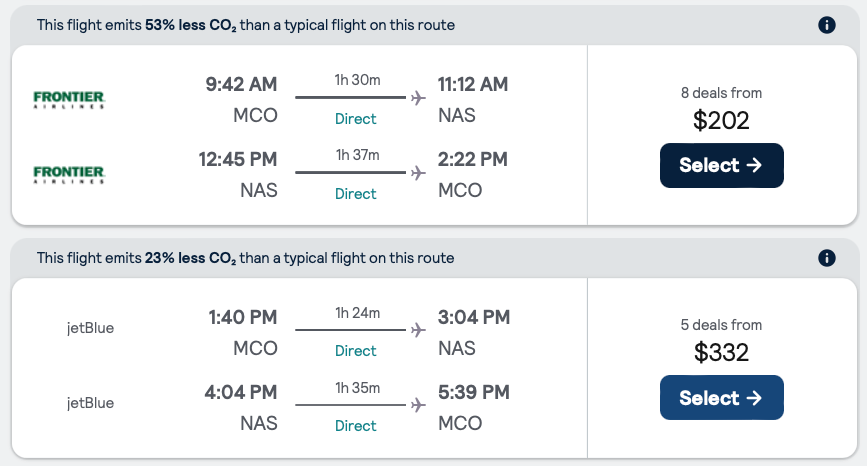Click the plane icon on the 1h 30m flight

point(418,98)
